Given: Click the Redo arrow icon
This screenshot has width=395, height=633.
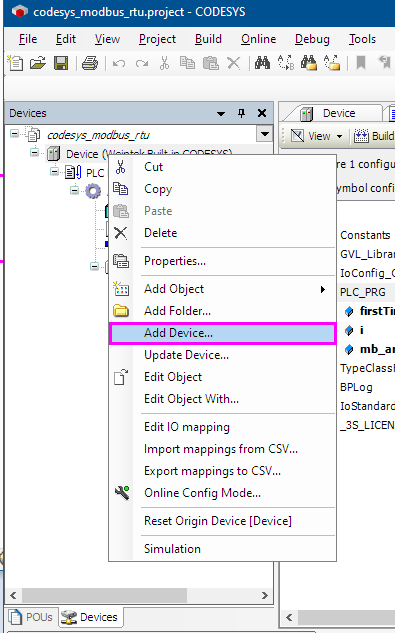Looking at the screenshot, I should tap(142, 63).
